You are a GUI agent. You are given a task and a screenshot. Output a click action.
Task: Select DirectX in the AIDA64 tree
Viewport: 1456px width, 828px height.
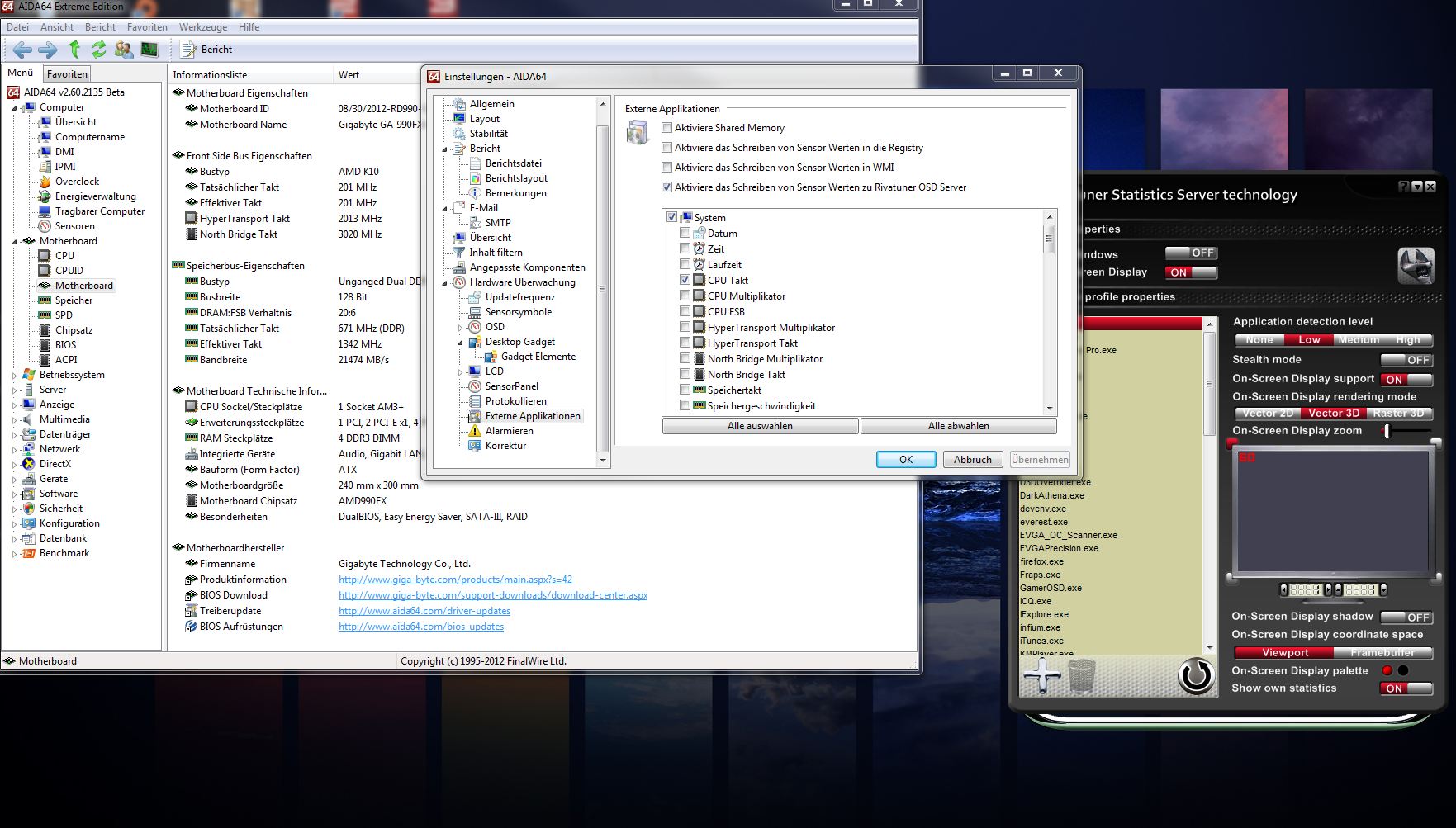click(55, 464)
